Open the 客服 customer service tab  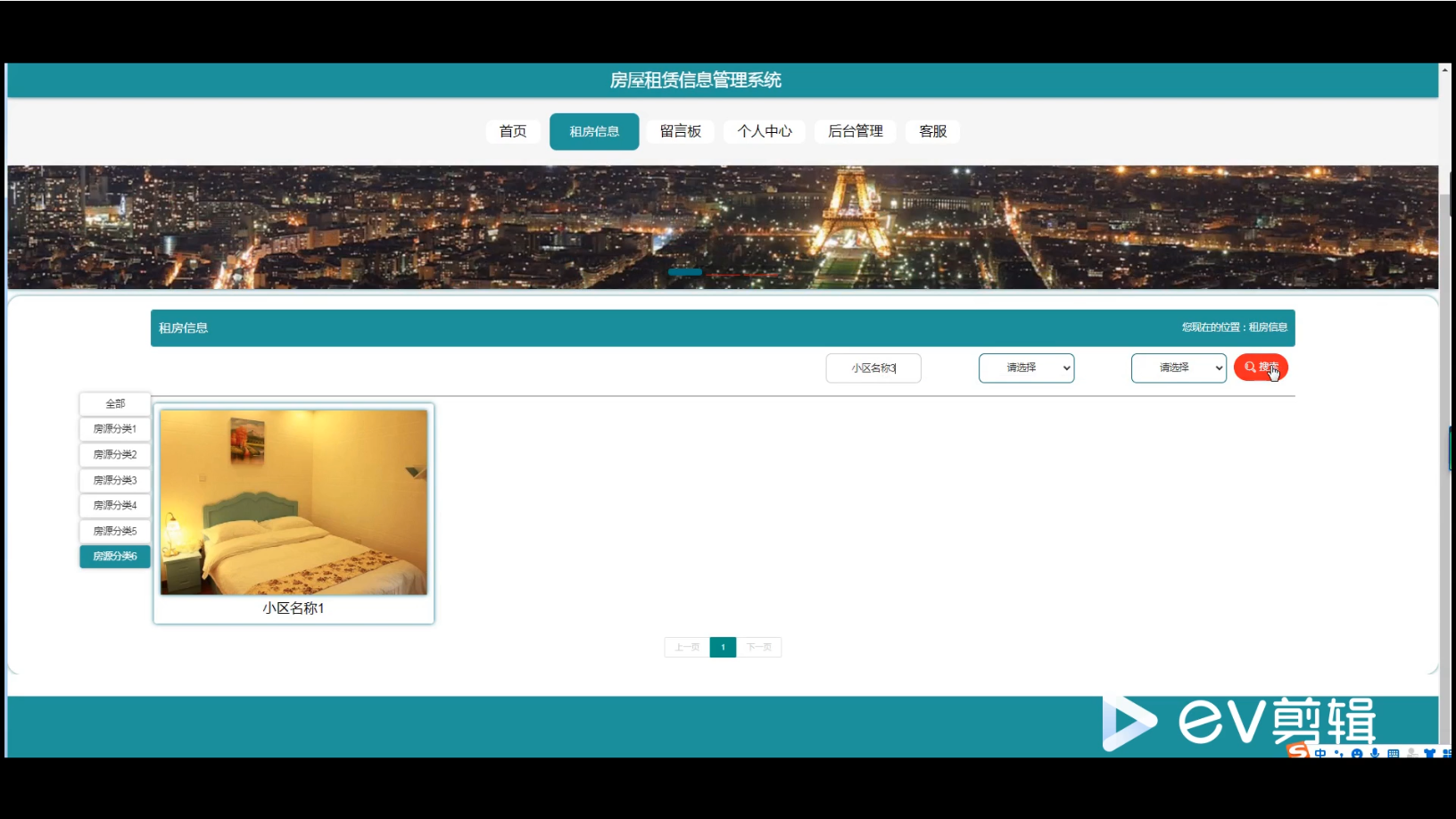933,131
